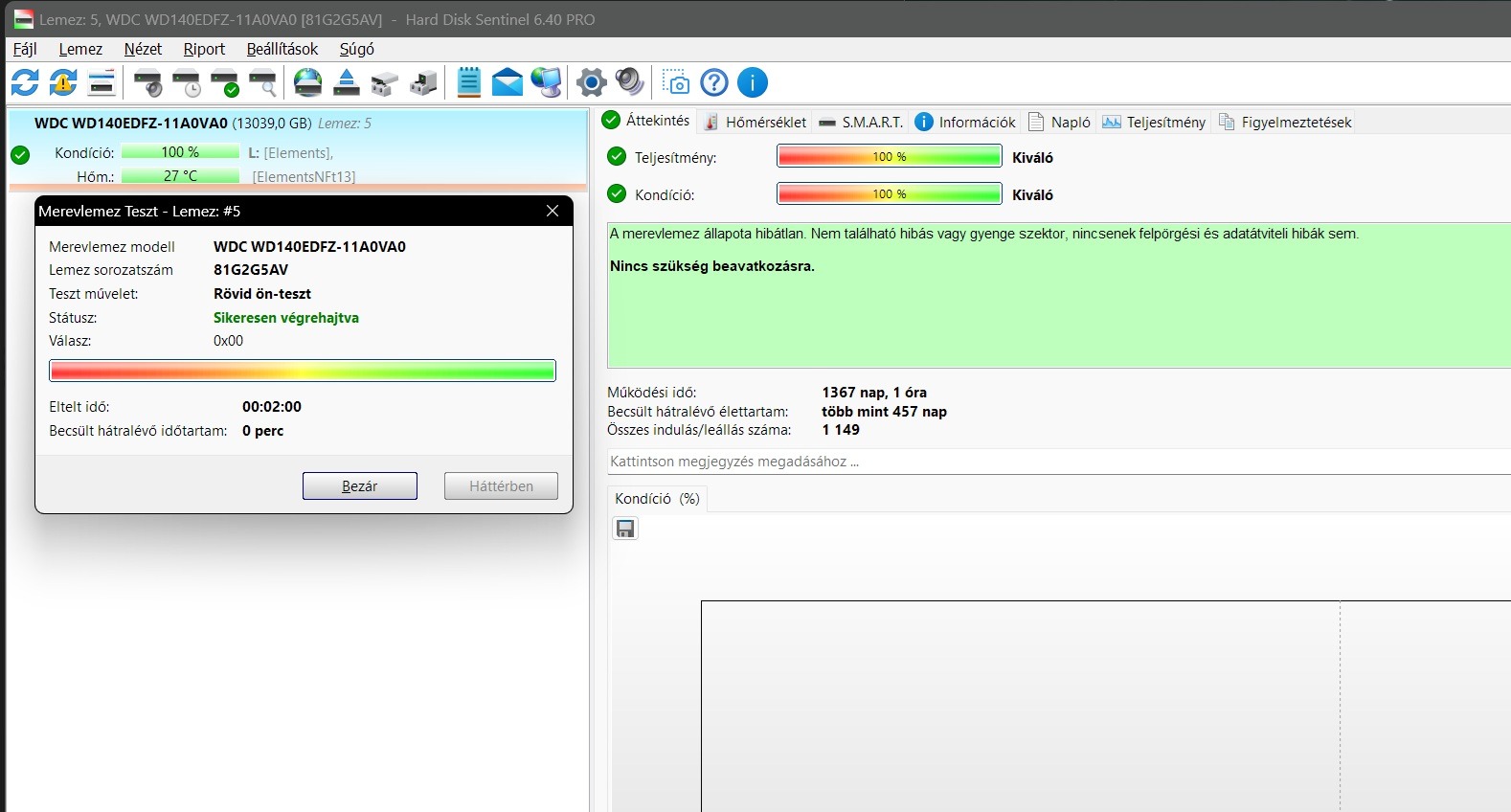
Task: Click the disk with green checkmark icon
Action: coord(225,83)
